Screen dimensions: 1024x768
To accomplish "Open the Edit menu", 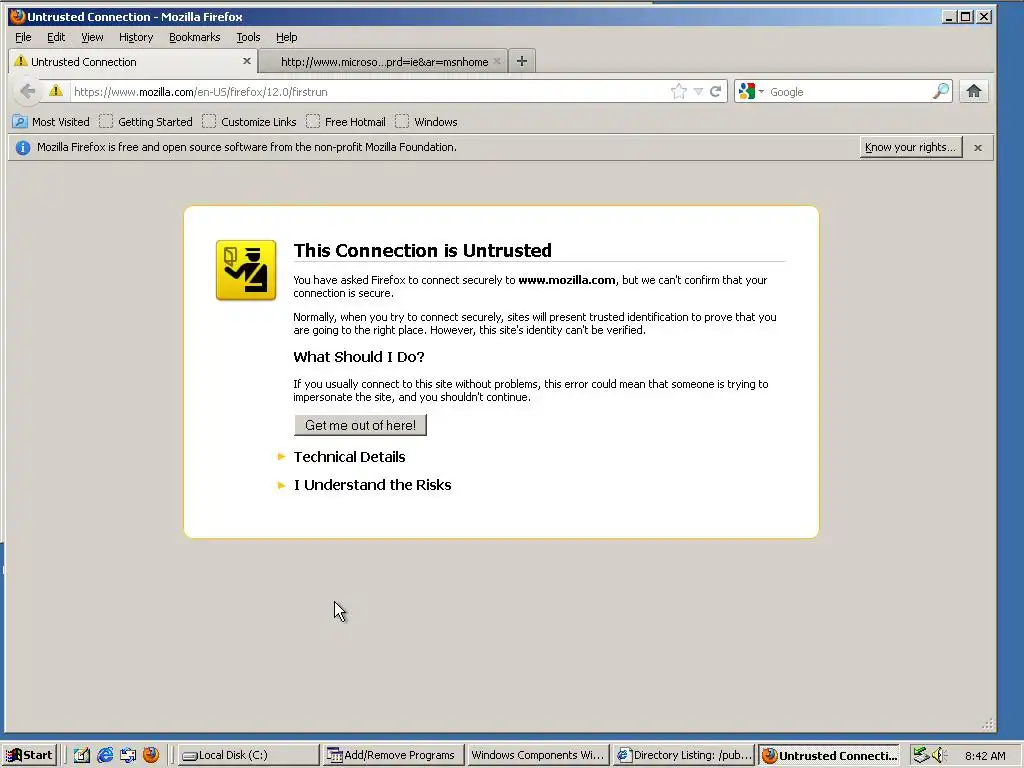I will [56, 37].
